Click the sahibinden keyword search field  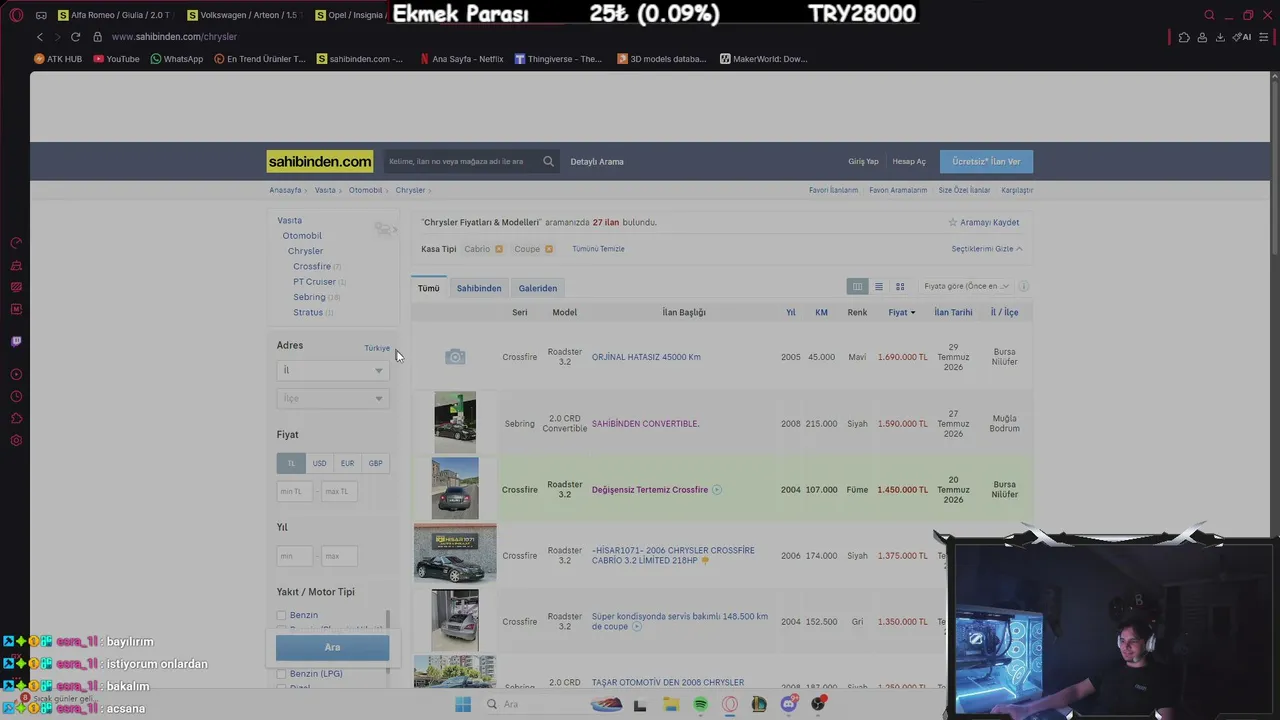coord(463,161)
